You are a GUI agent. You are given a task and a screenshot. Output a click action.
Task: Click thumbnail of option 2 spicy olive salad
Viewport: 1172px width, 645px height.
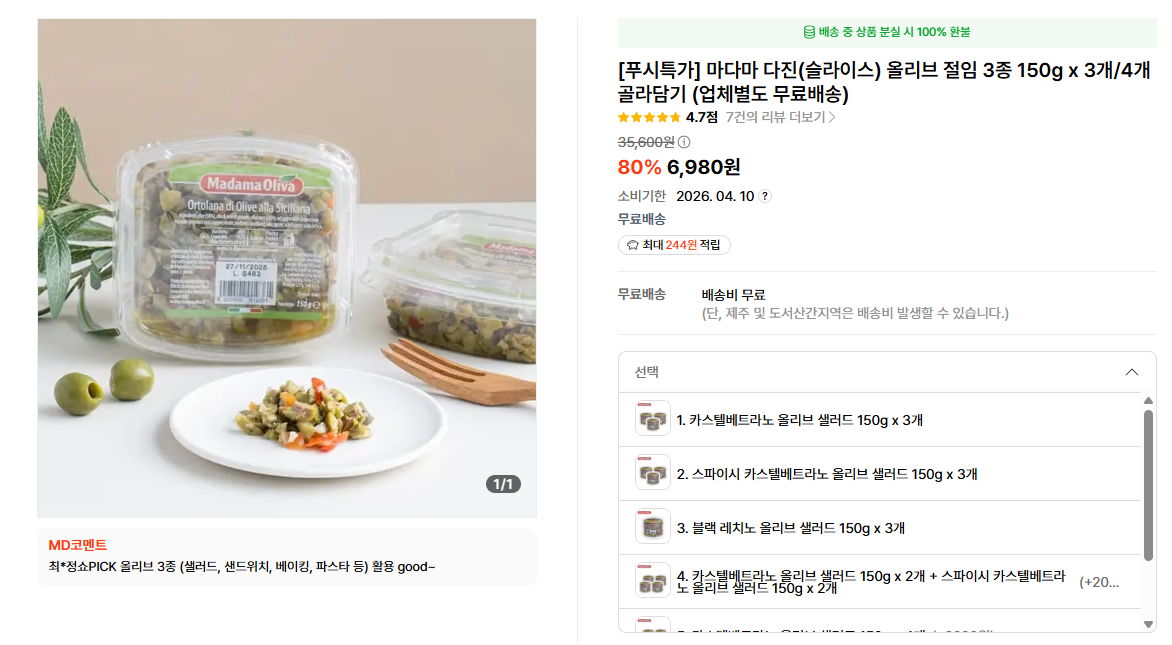(x=653, y=474)
